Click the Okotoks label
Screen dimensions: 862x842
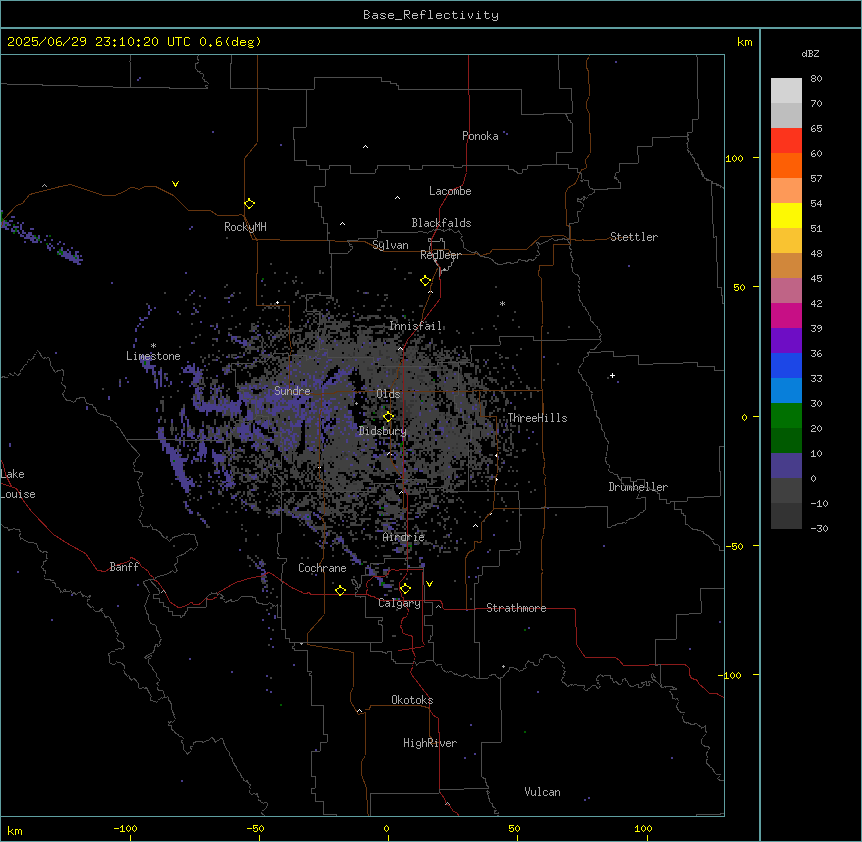(412, 700)
